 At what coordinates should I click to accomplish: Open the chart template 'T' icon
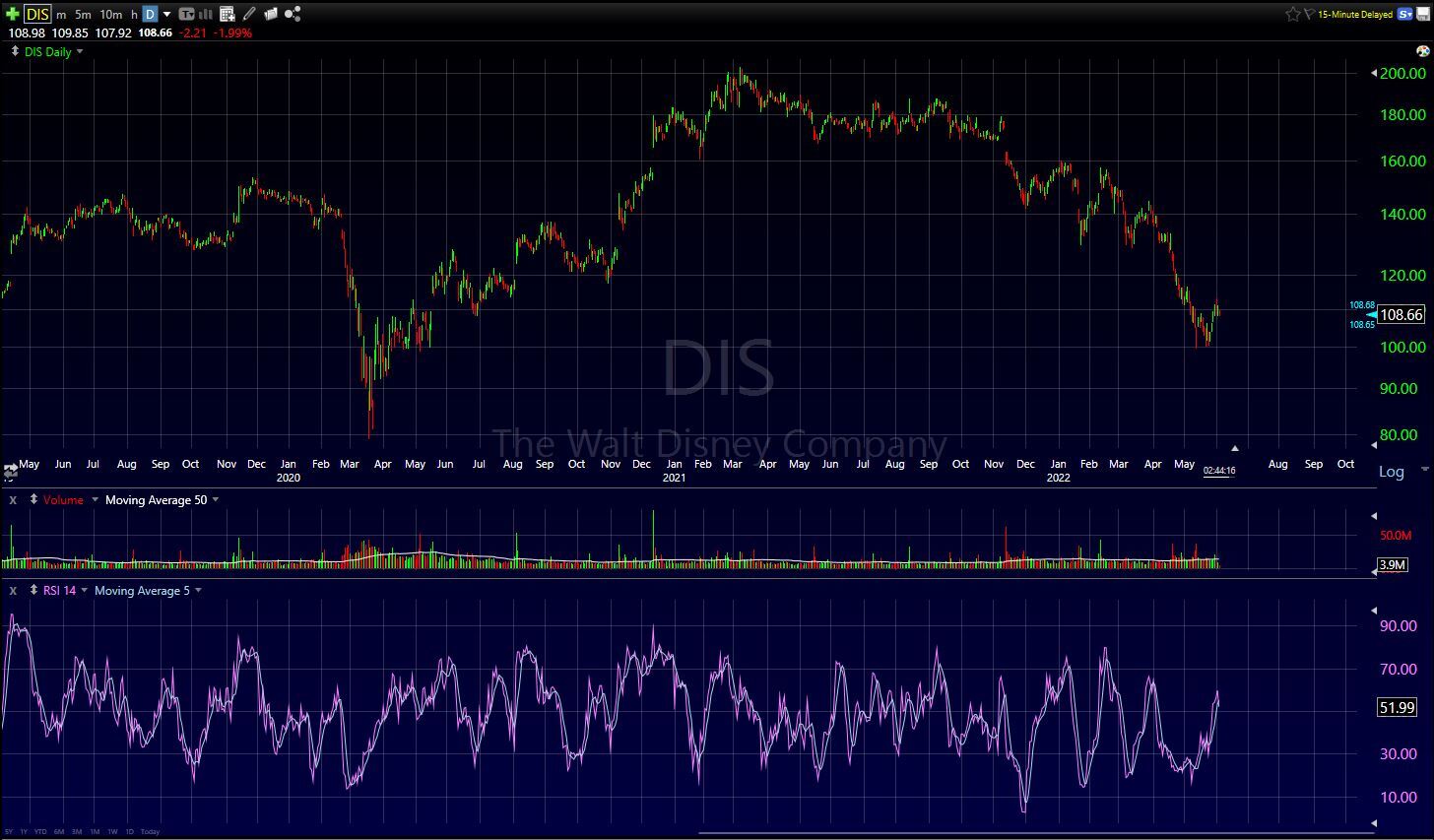[186, 14]
